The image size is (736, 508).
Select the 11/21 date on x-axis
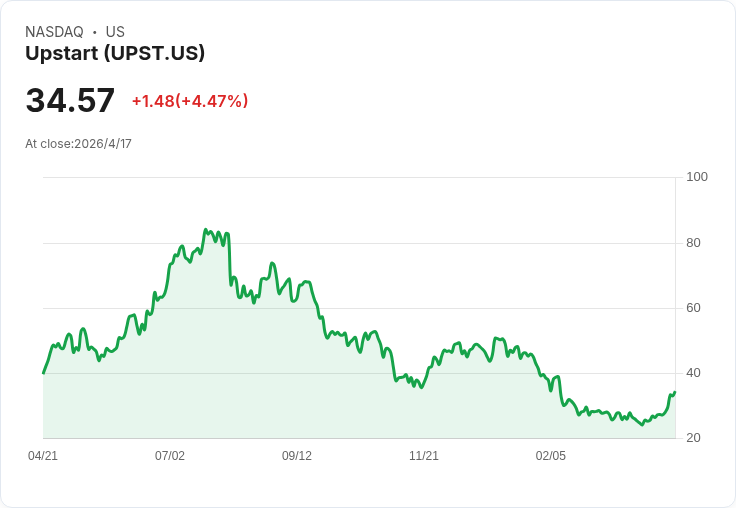click(424, 456)
